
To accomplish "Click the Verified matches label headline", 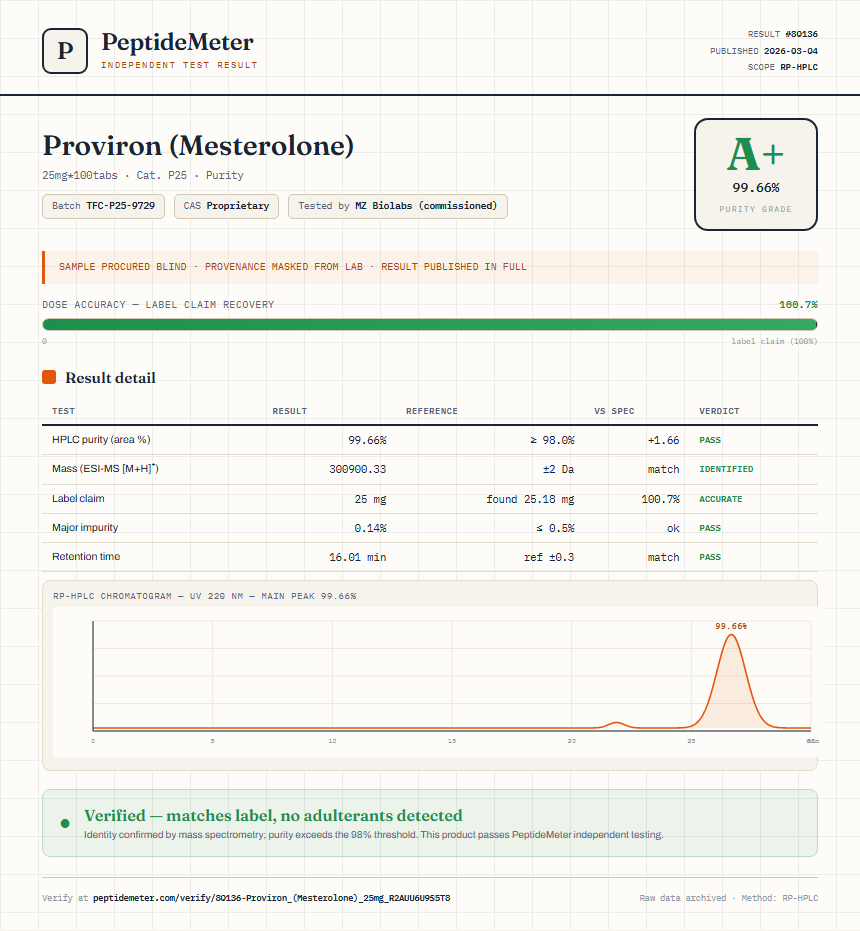I will point(273,815).
